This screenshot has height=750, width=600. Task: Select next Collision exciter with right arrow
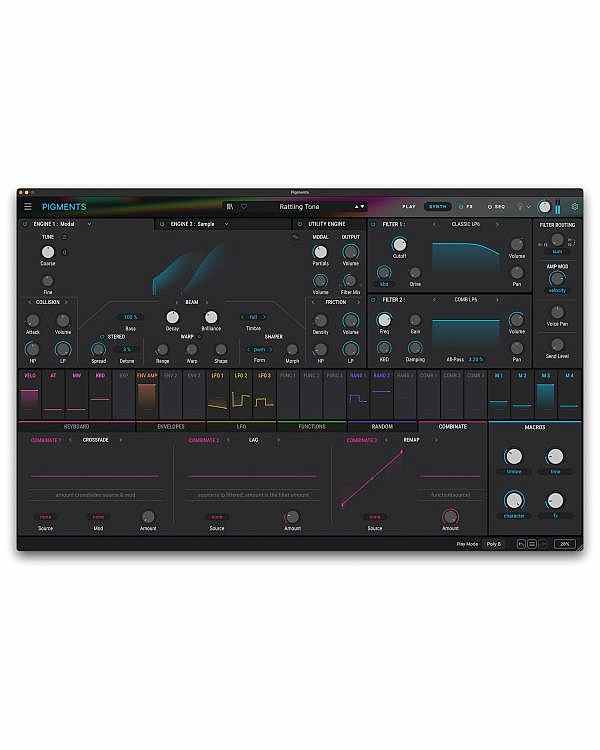(66, 302)
